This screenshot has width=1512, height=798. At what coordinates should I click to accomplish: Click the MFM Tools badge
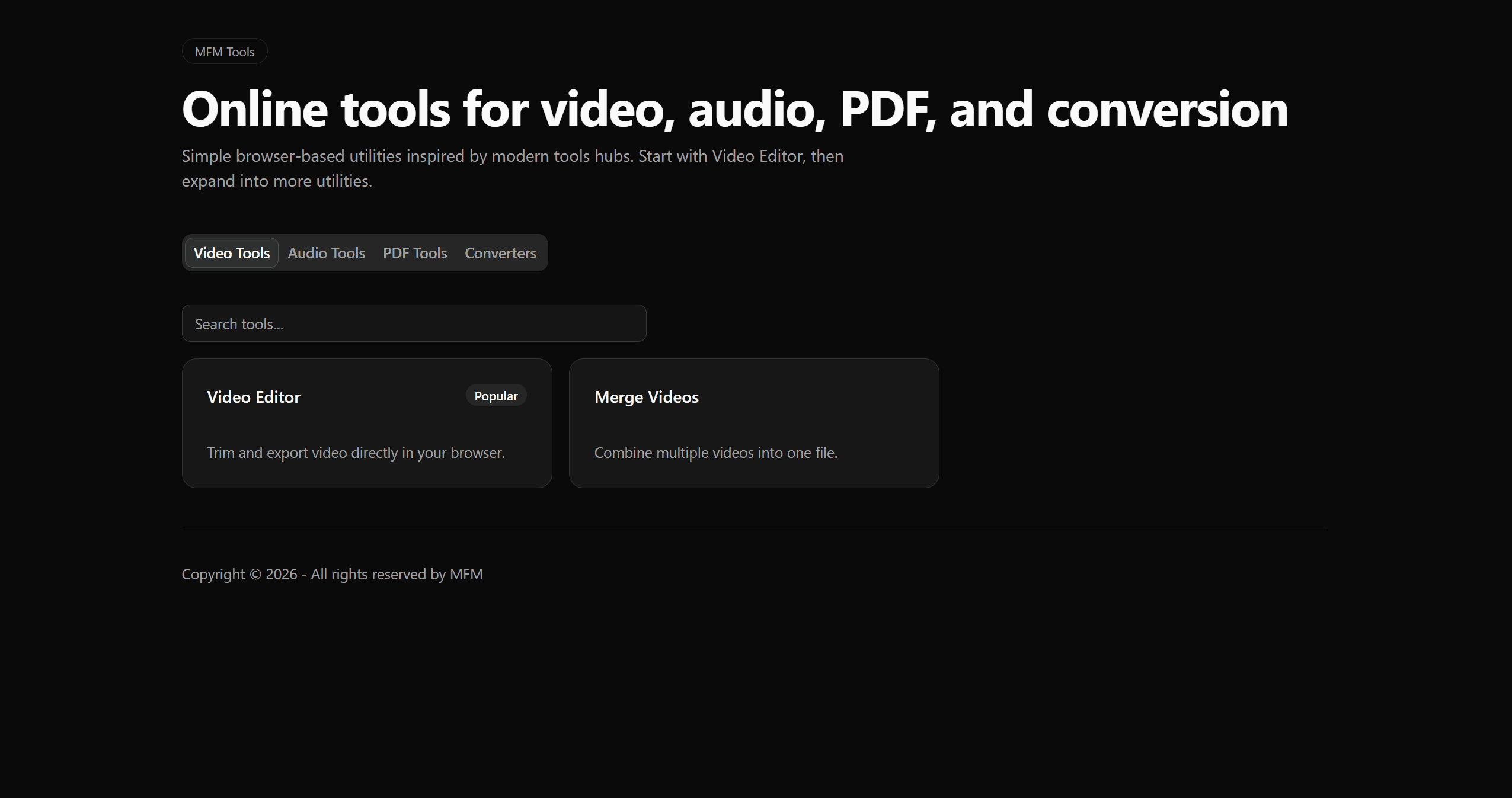coord(224,51)
